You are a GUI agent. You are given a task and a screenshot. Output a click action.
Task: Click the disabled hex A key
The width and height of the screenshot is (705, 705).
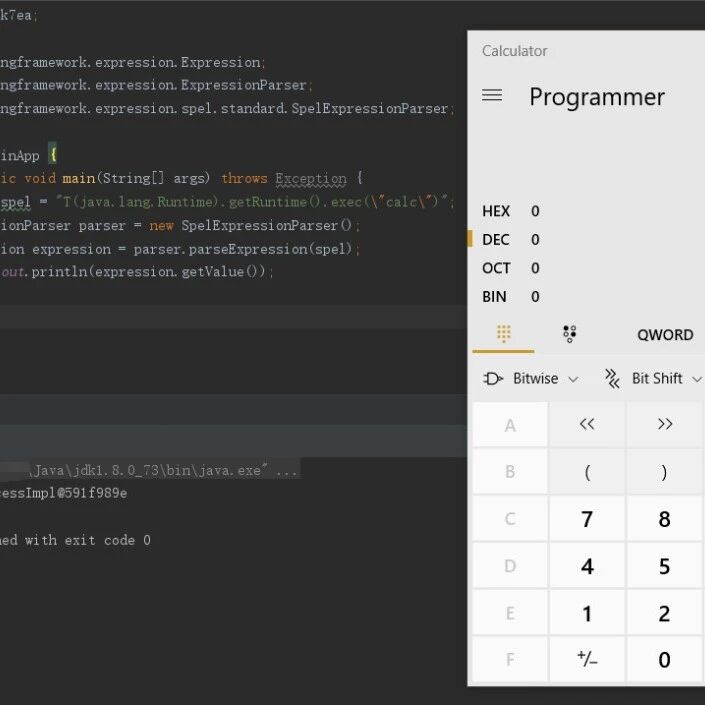[x=510, y=424]
